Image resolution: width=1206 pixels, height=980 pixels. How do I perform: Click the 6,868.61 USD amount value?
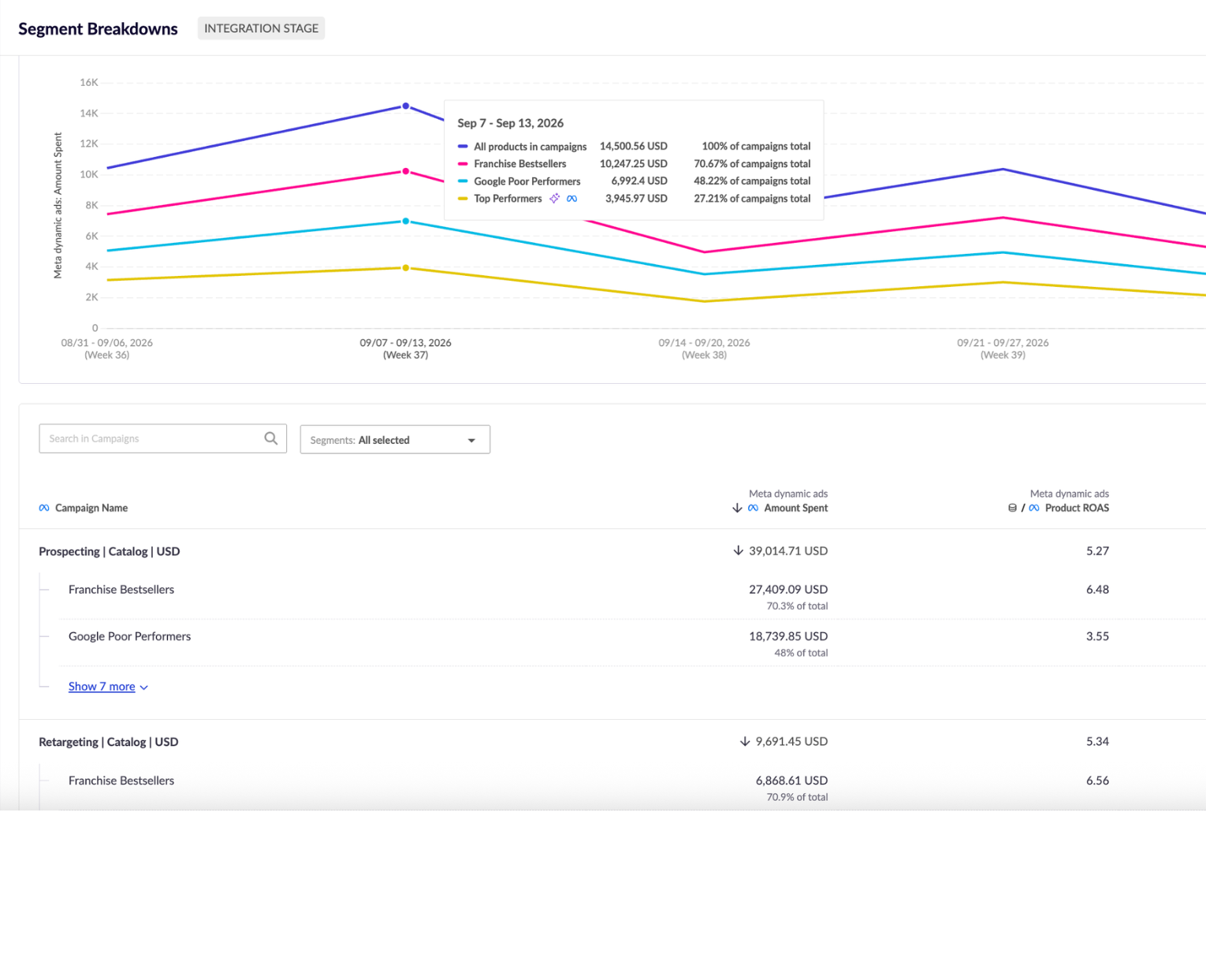791,781
